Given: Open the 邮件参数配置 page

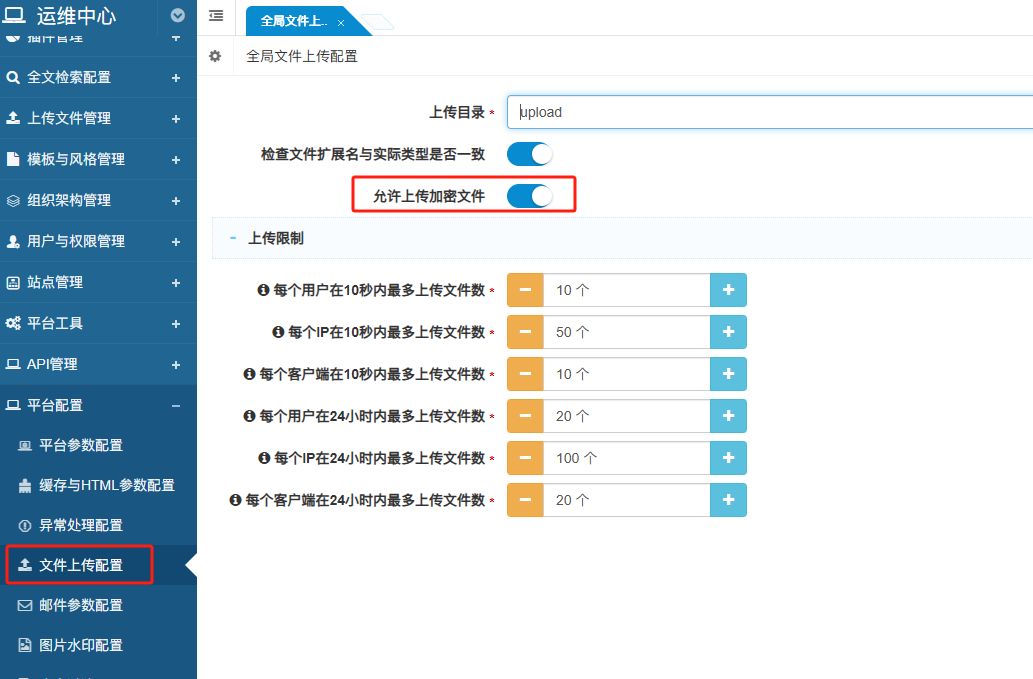Looking at the screenshot, I should (x=80, y=605).
